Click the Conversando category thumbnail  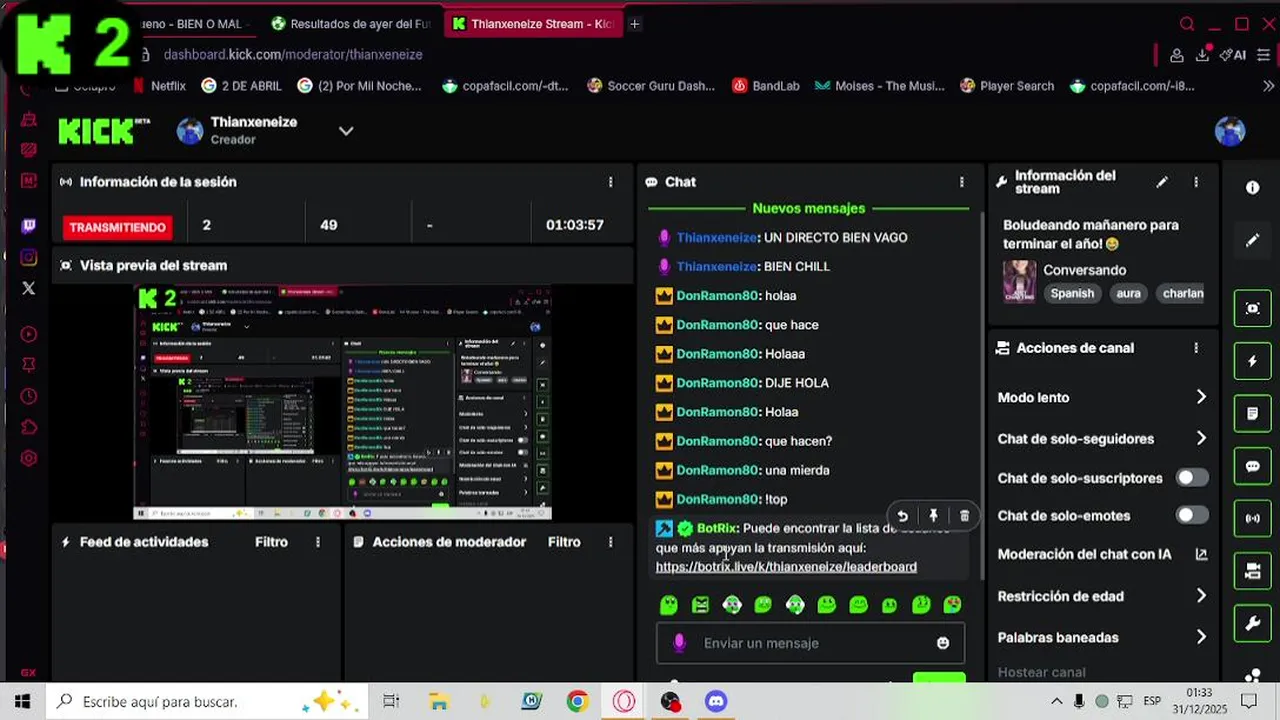click(1019, 281)
